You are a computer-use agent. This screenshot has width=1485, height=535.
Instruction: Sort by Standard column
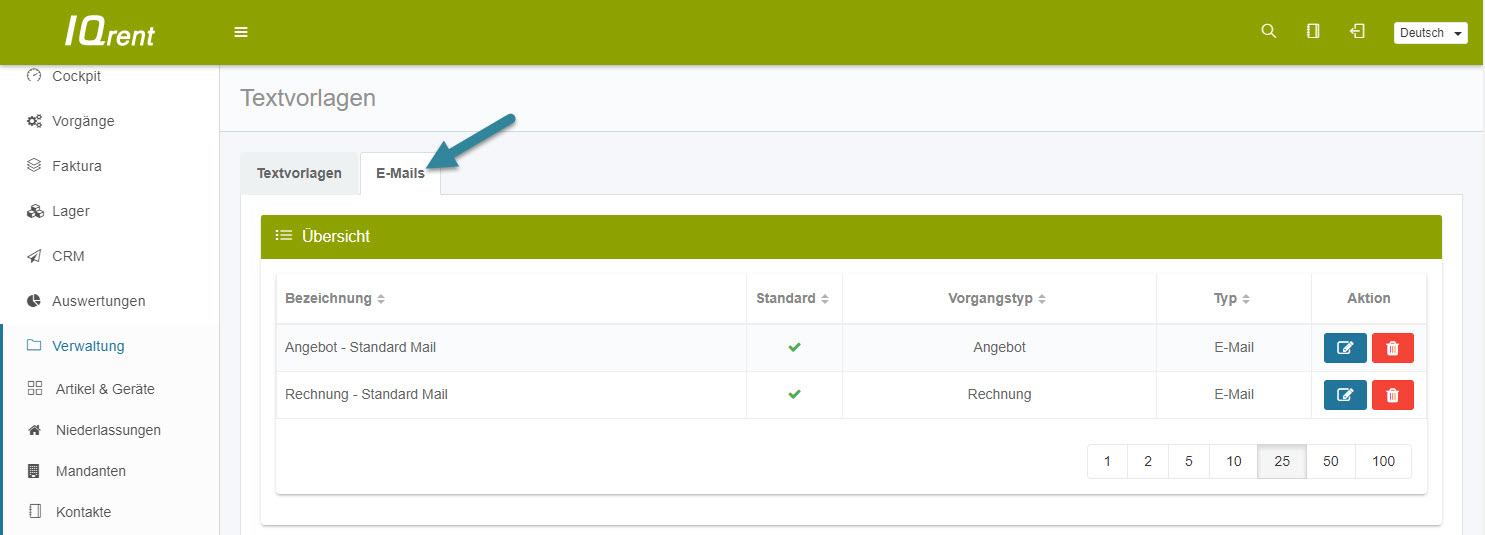pos(793,298)
